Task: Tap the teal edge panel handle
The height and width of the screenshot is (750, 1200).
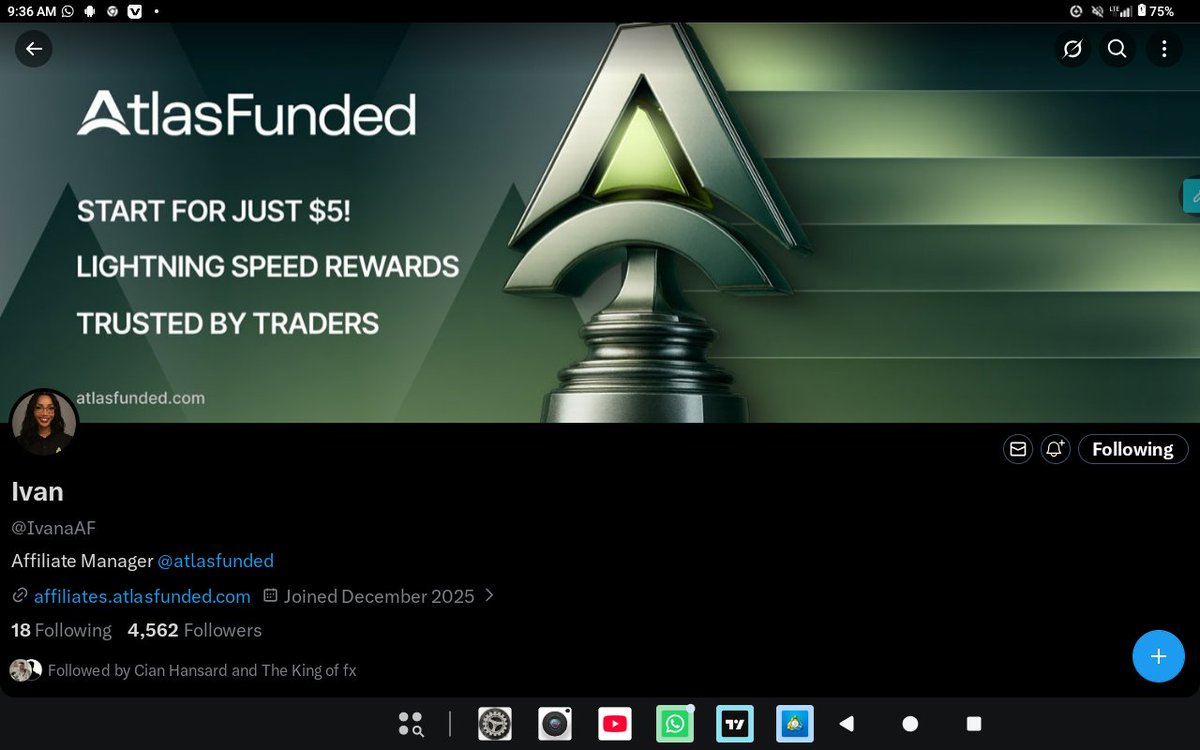Action: pos(1191,196)
